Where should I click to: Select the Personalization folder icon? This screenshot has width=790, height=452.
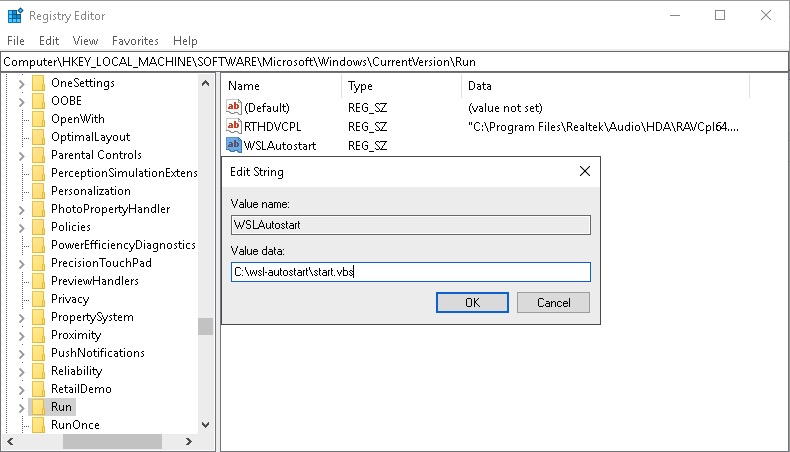click(38, 191)
